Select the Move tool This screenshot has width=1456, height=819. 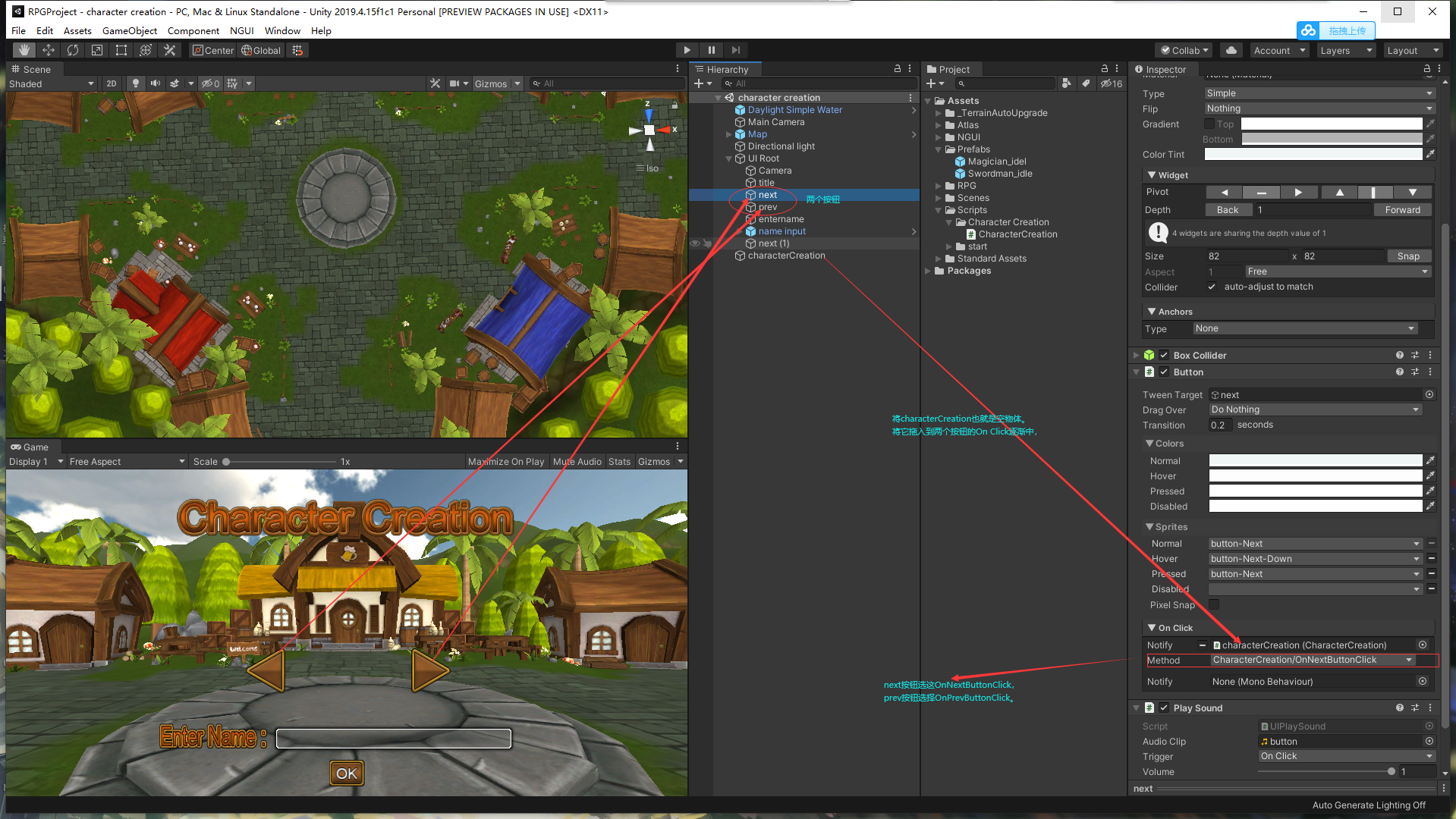pyautogui.click(x=48, y=50)
